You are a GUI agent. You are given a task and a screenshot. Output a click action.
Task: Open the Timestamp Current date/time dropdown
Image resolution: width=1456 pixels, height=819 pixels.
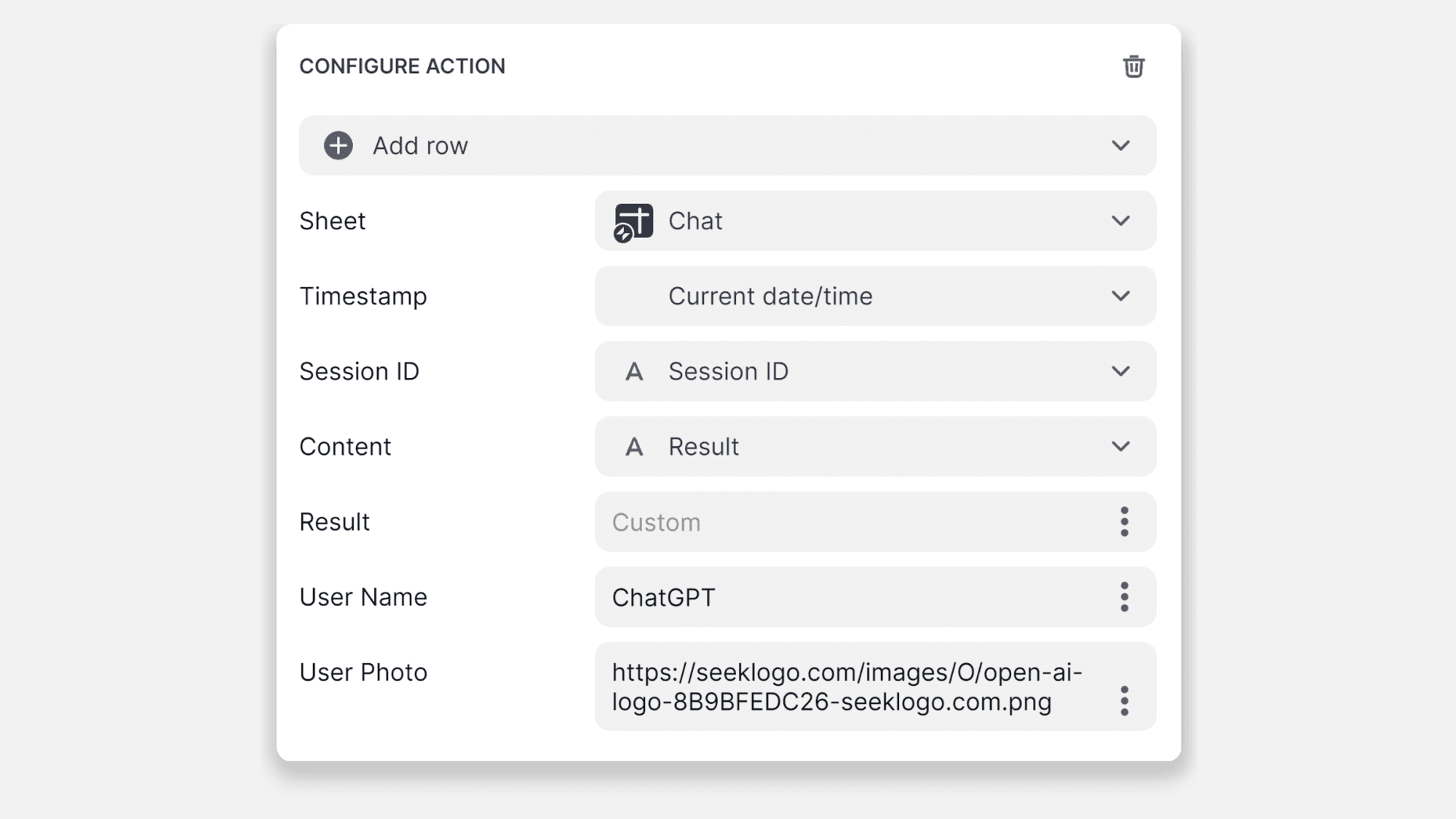(x=1120, y=296)
